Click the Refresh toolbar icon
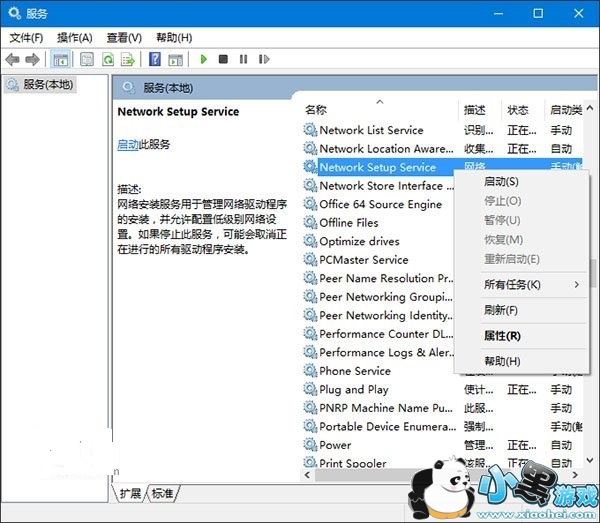 point(107,60)
